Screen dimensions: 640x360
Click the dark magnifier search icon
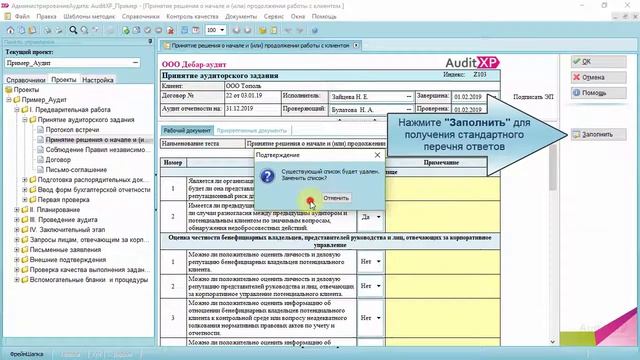[73, 30]
